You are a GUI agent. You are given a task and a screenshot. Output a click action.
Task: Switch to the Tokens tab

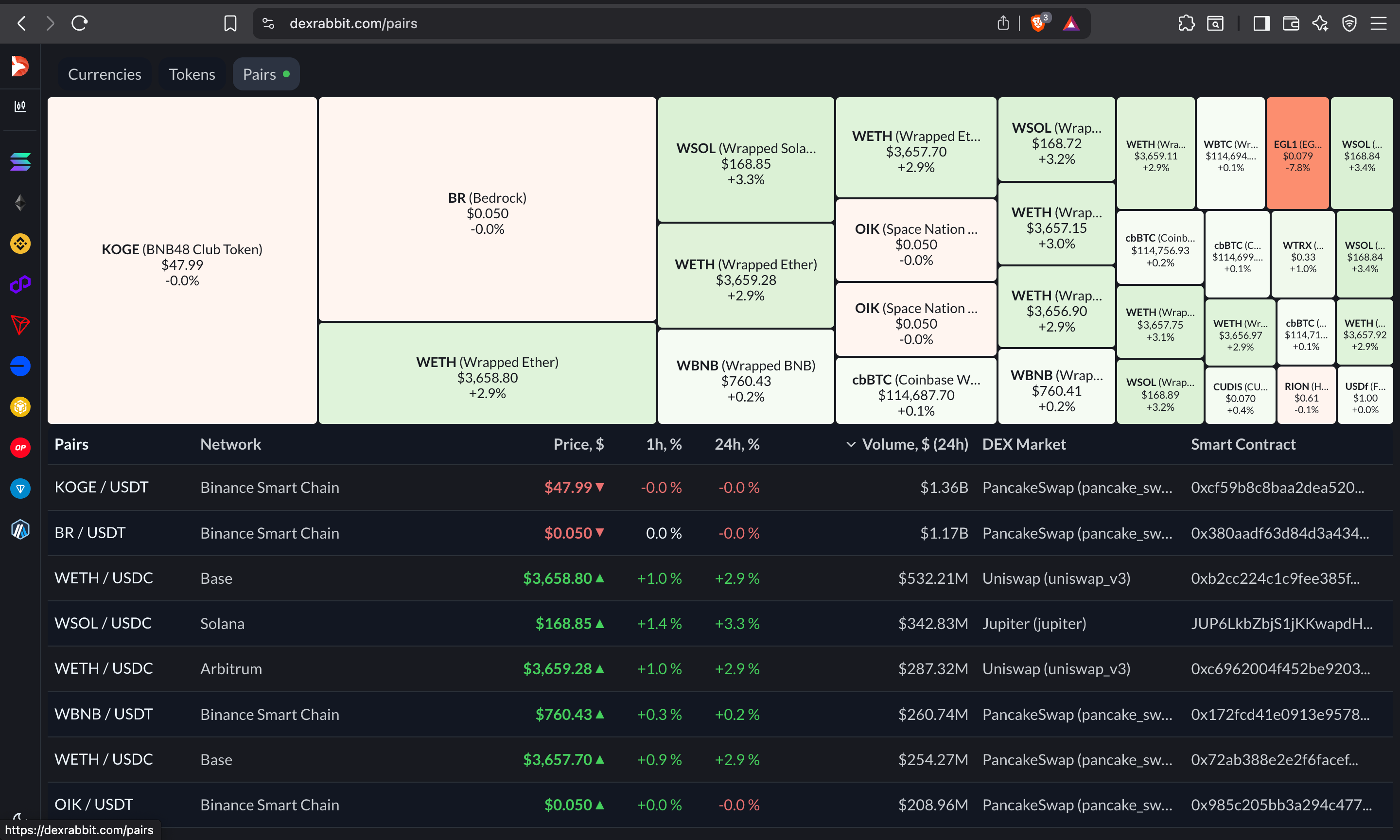[x=192, y=74]
